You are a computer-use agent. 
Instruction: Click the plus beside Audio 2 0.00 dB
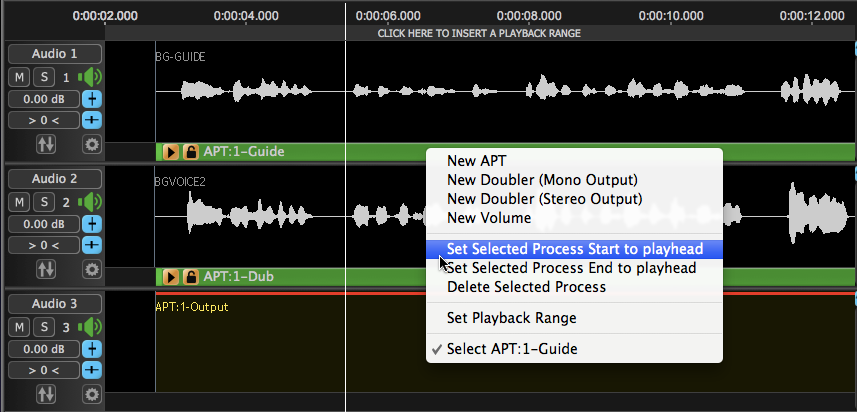pyautogui.click(x=92, y=224)
